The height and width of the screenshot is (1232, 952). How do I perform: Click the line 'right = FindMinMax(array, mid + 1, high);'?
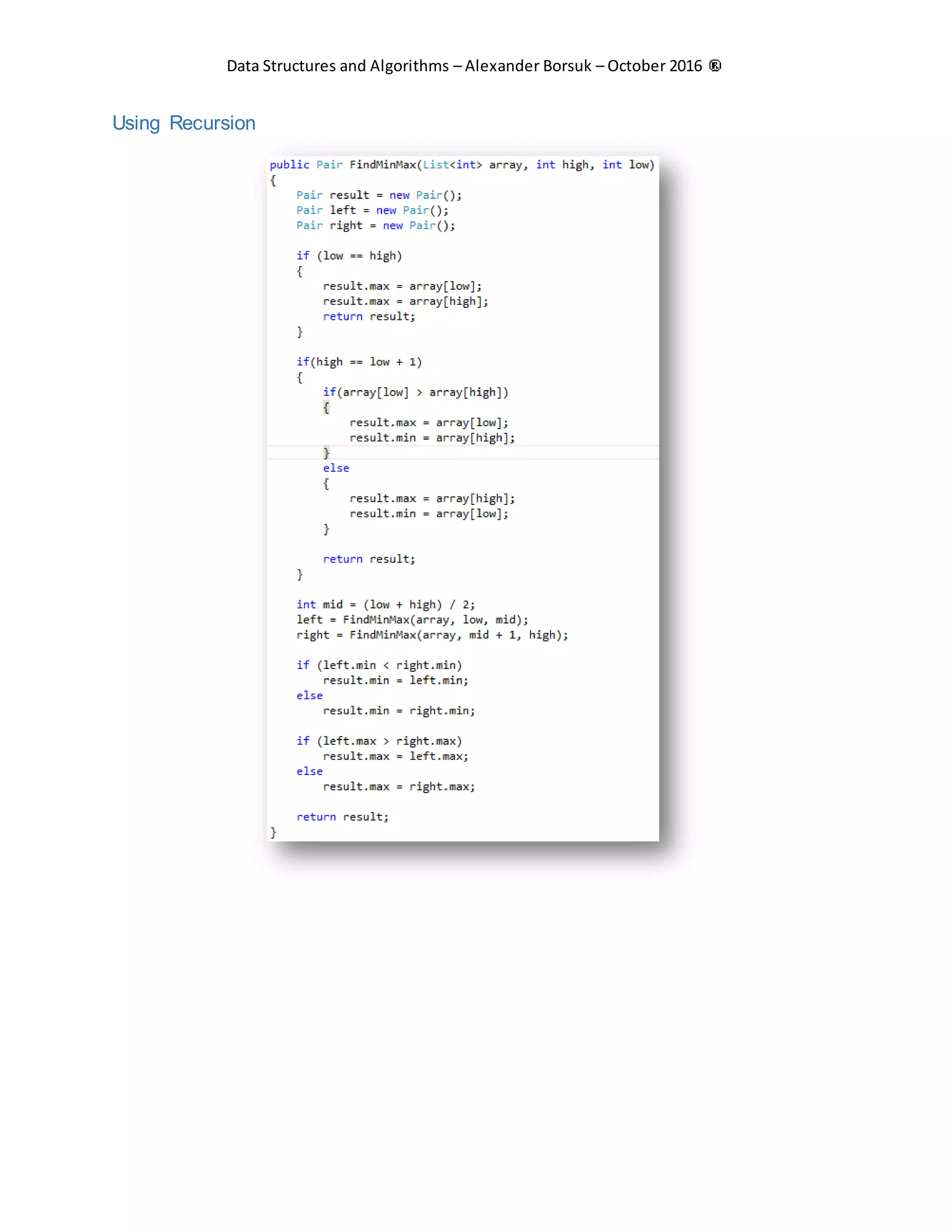click(432, 635)
